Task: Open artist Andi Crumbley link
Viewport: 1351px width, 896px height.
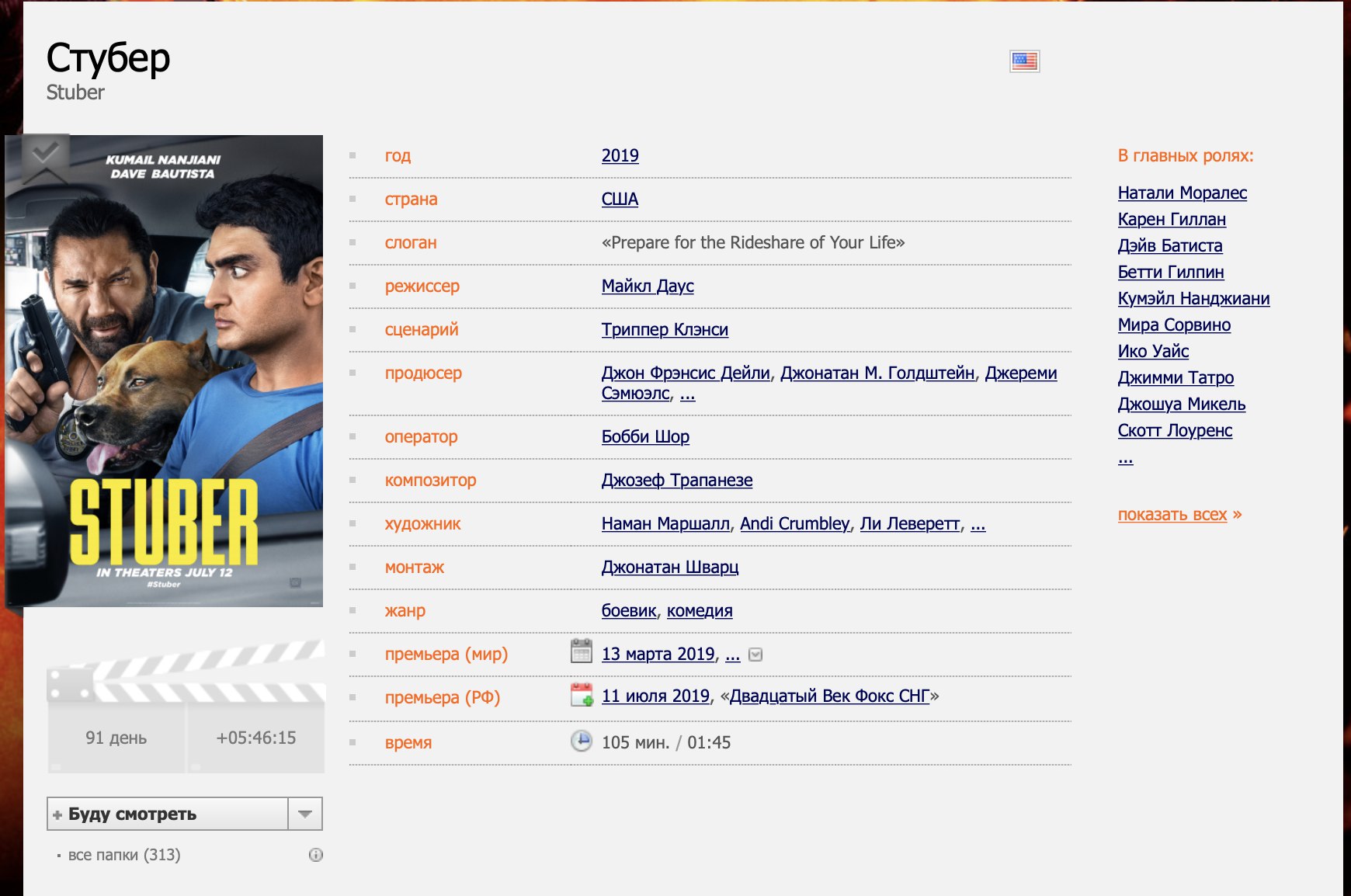Action: [795, 523]
